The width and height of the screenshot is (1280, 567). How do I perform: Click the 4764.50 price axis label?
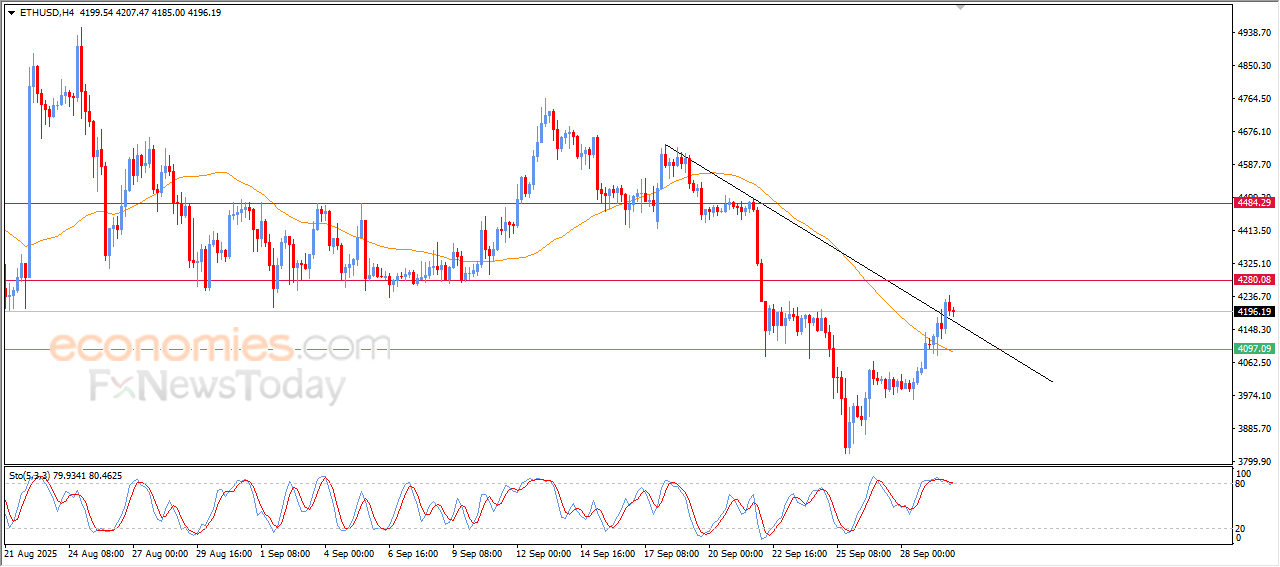pos(1256,99)
